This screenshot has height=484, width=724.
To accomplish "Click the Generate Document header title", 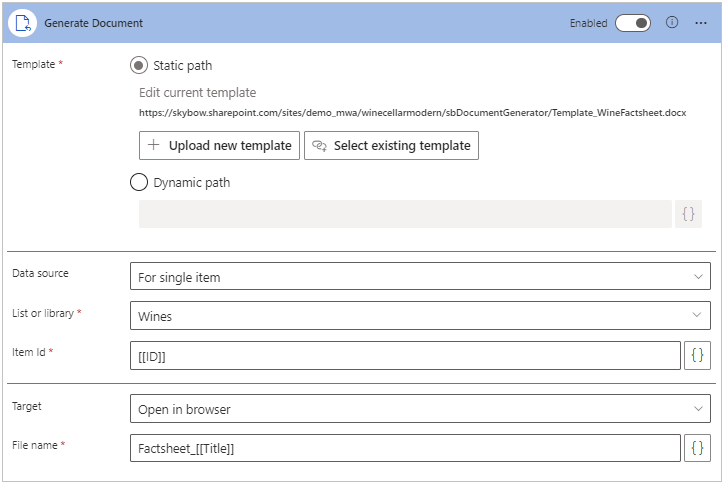I will [x=94, y=23].
